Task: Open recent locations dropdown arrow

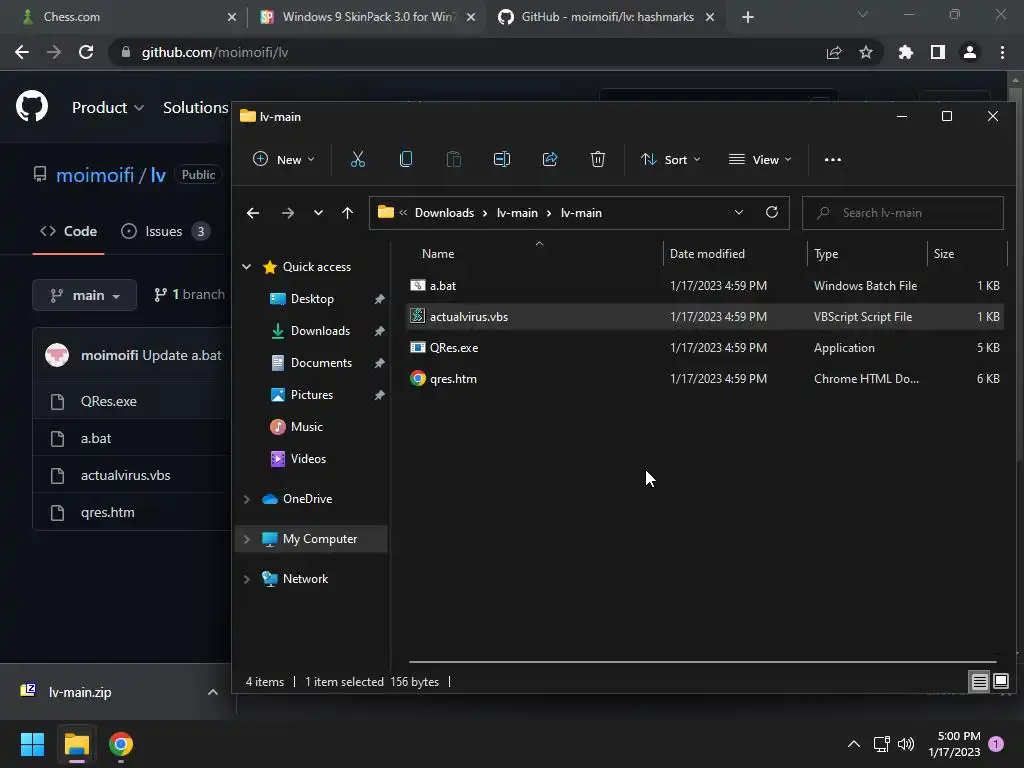Action: pos(318,213)
